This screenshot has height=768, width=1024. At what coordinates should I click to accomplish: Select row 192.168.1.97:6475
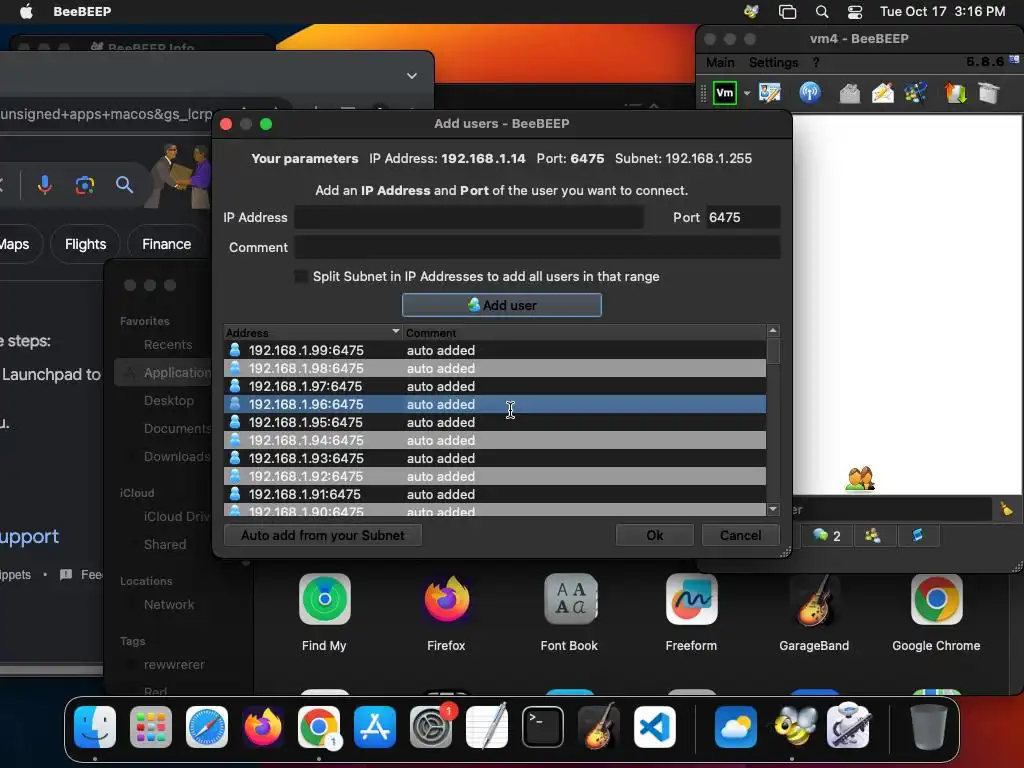pyautogui.click(x=495, y=387)
